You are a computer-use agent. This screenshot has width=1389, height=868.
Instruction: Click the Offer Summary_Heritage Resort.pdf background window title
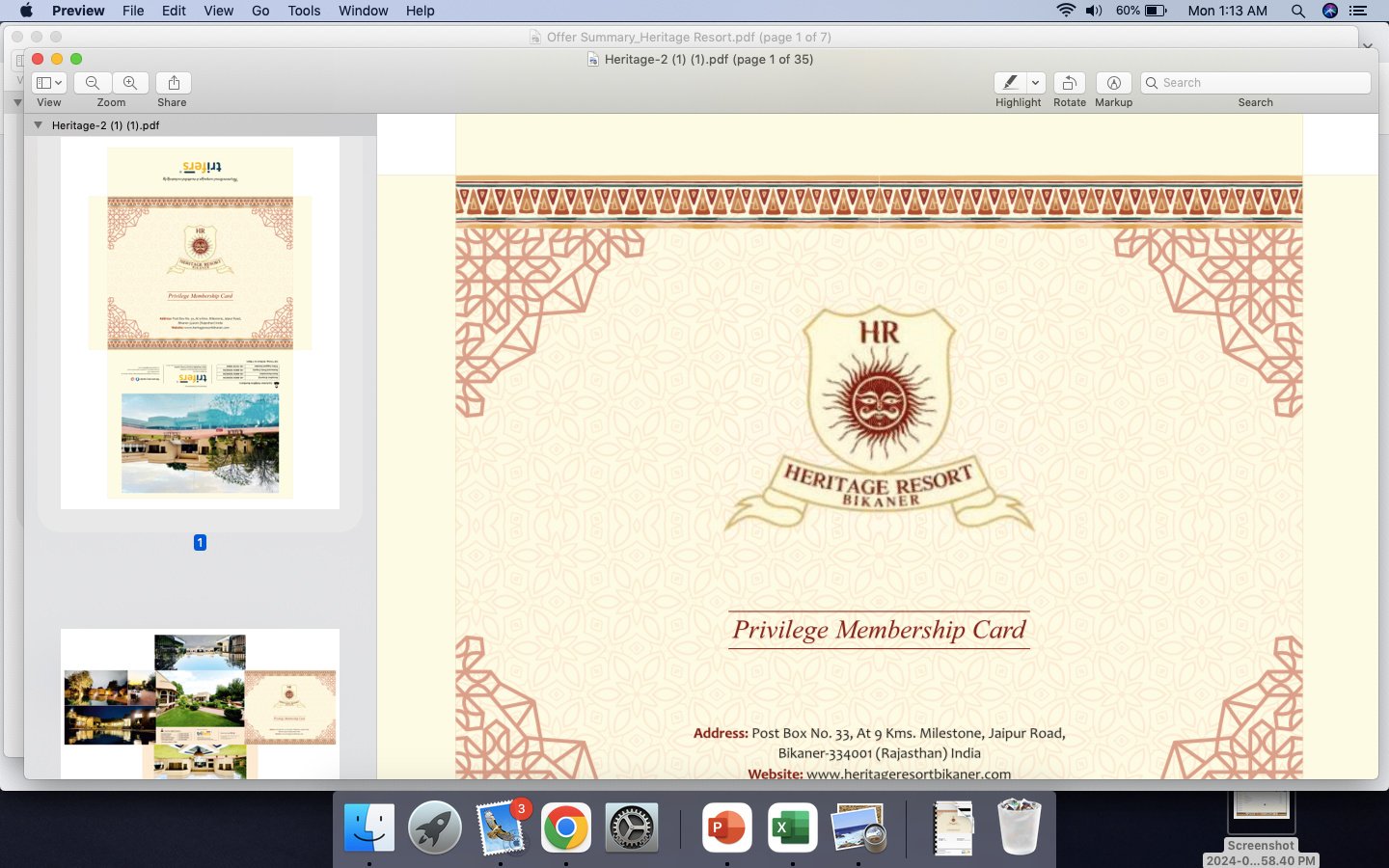point(689,37)
